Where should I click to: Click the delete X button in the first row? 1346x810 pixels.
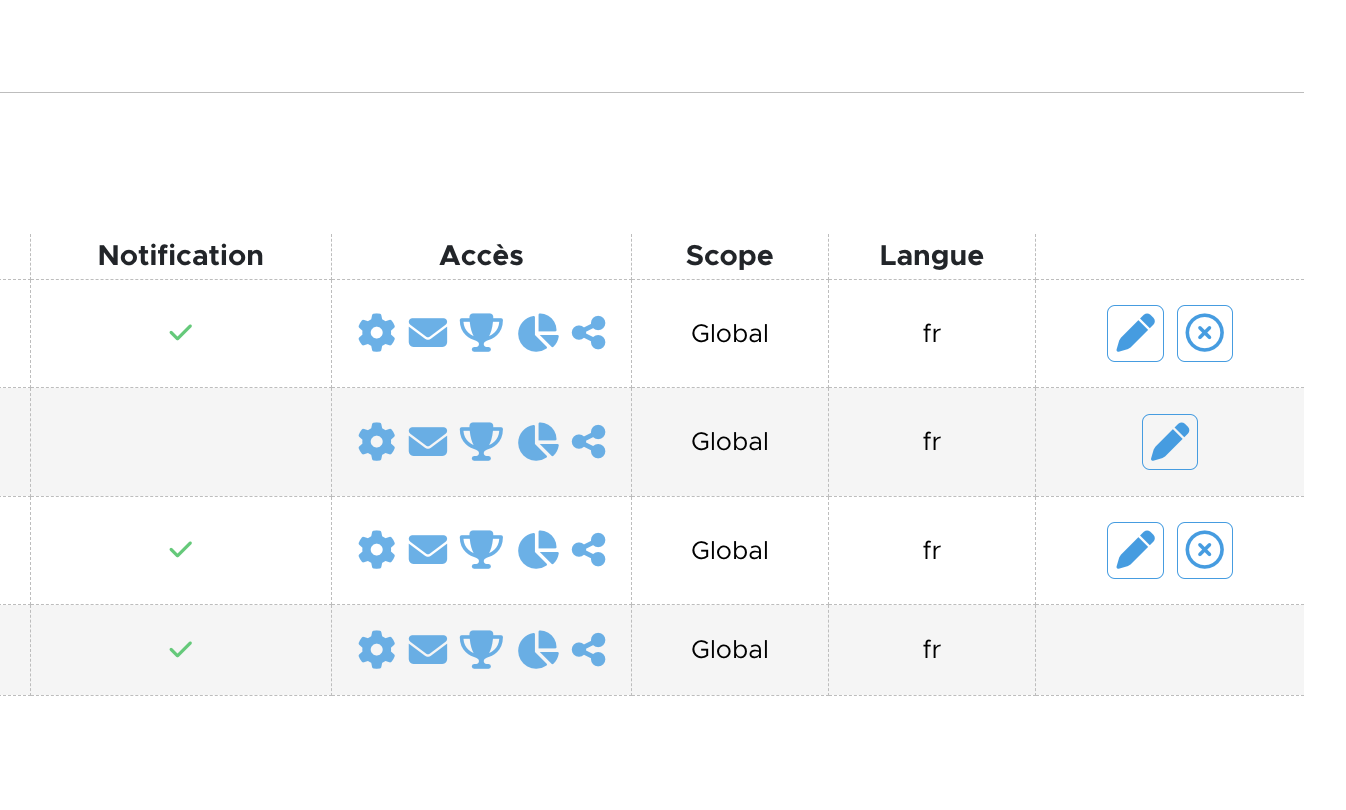[1204, 333]
